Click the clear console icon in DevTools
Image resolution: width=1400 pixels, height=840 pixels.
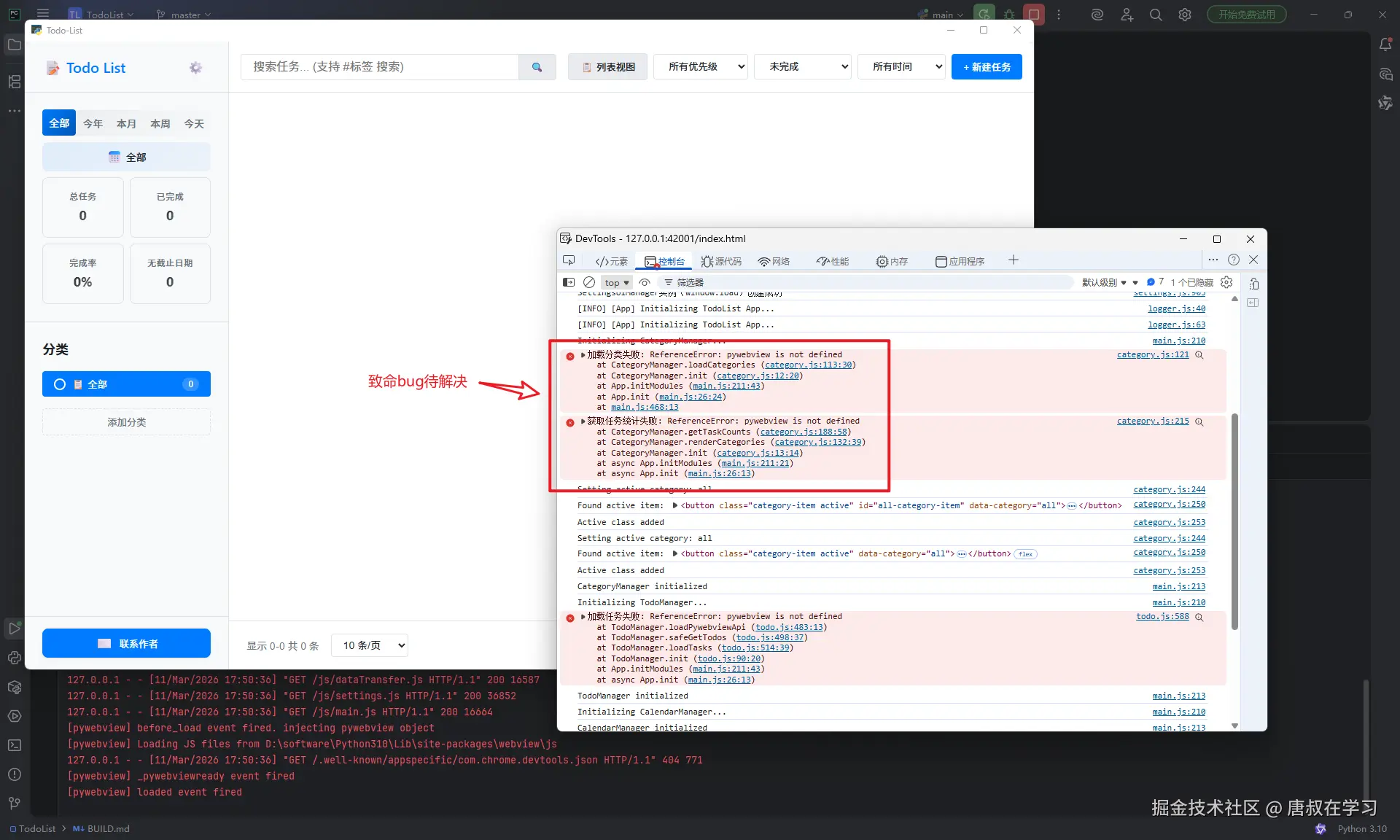tap(589, 282)
